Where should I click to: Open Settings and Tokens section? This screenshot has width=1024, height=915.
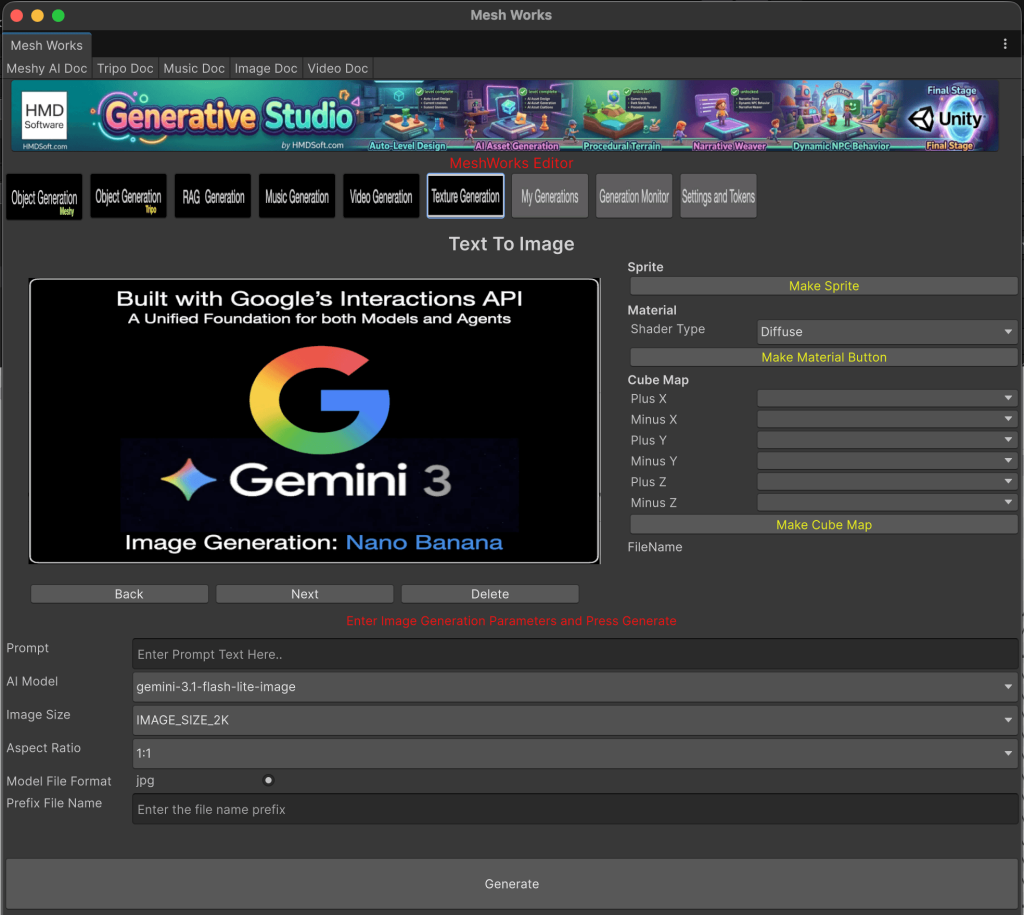718,196
